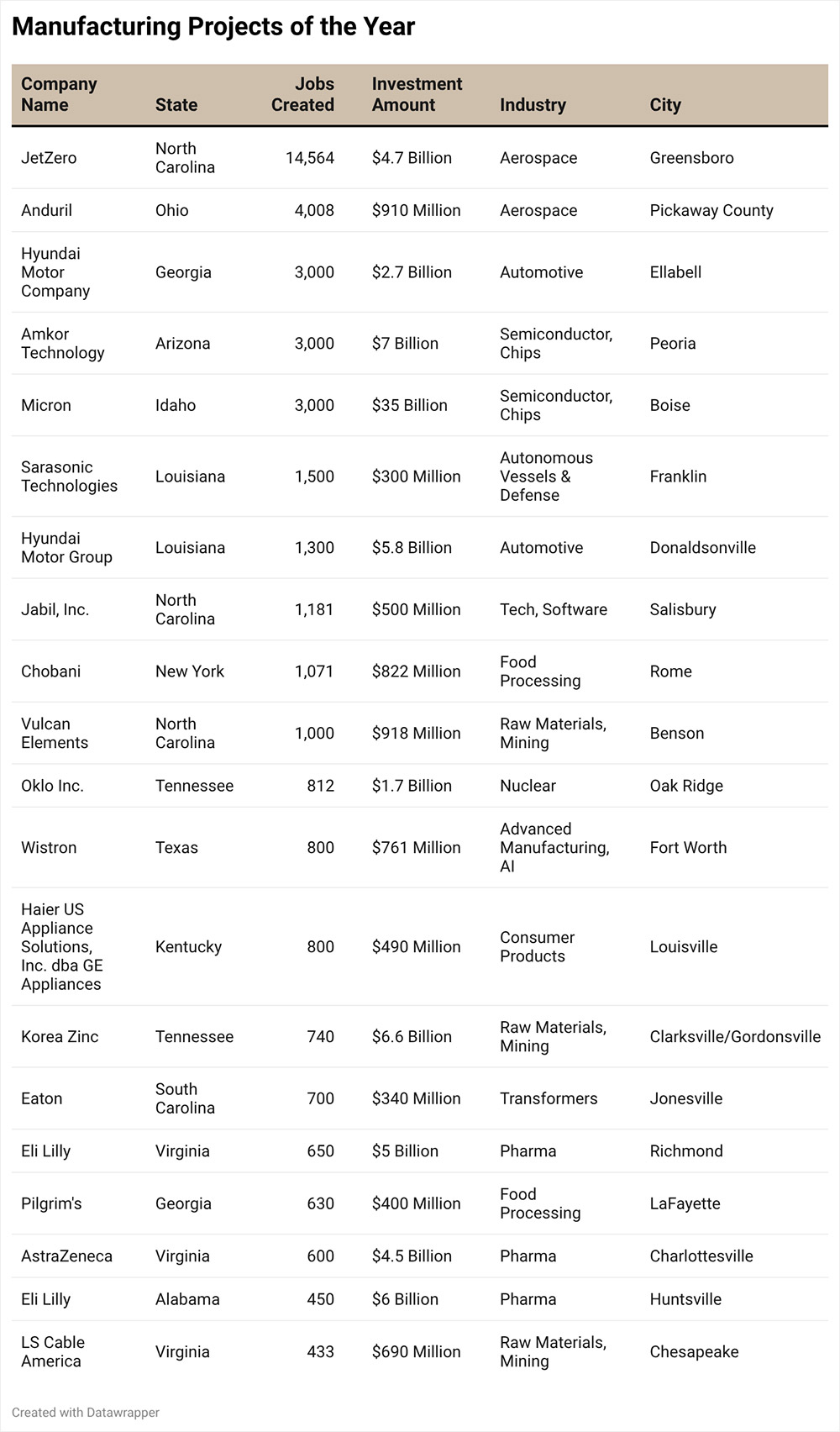Select the Industry column header

[533, 105]
